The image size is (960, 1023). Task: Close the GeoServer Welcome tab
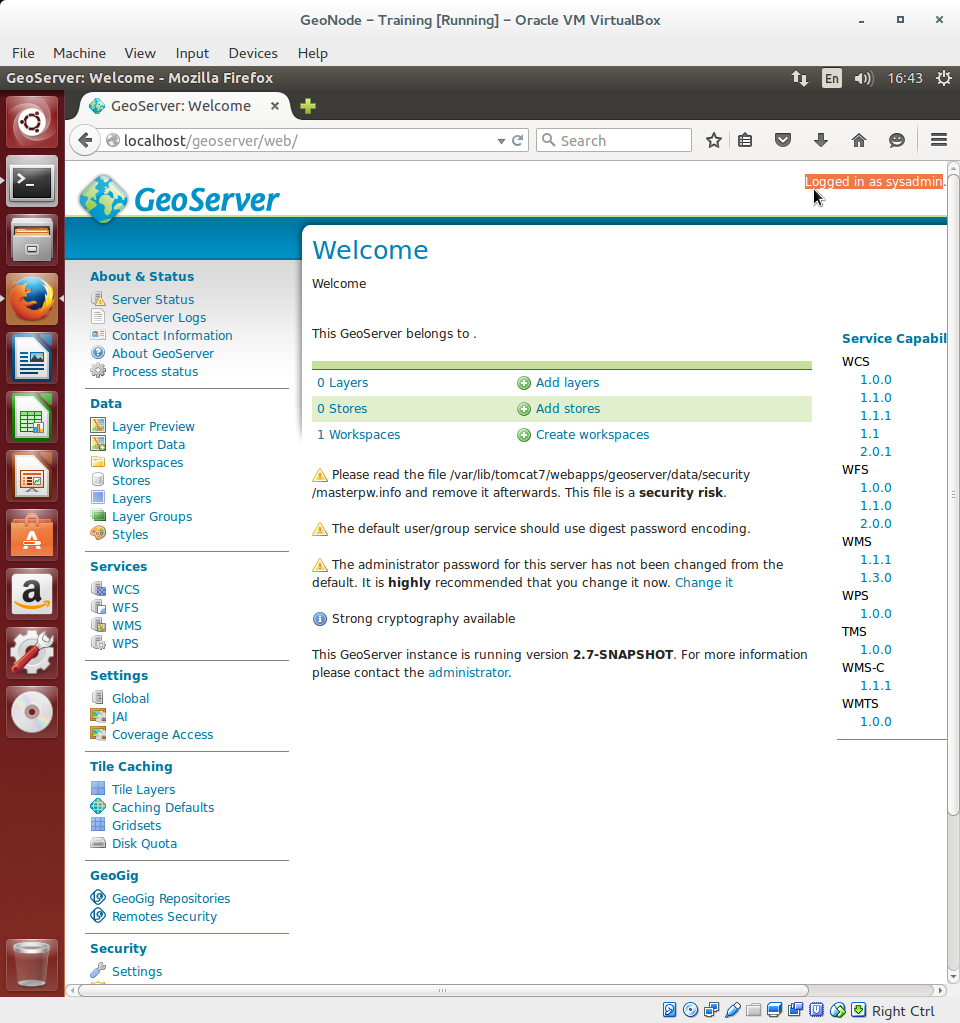[275, 106]
